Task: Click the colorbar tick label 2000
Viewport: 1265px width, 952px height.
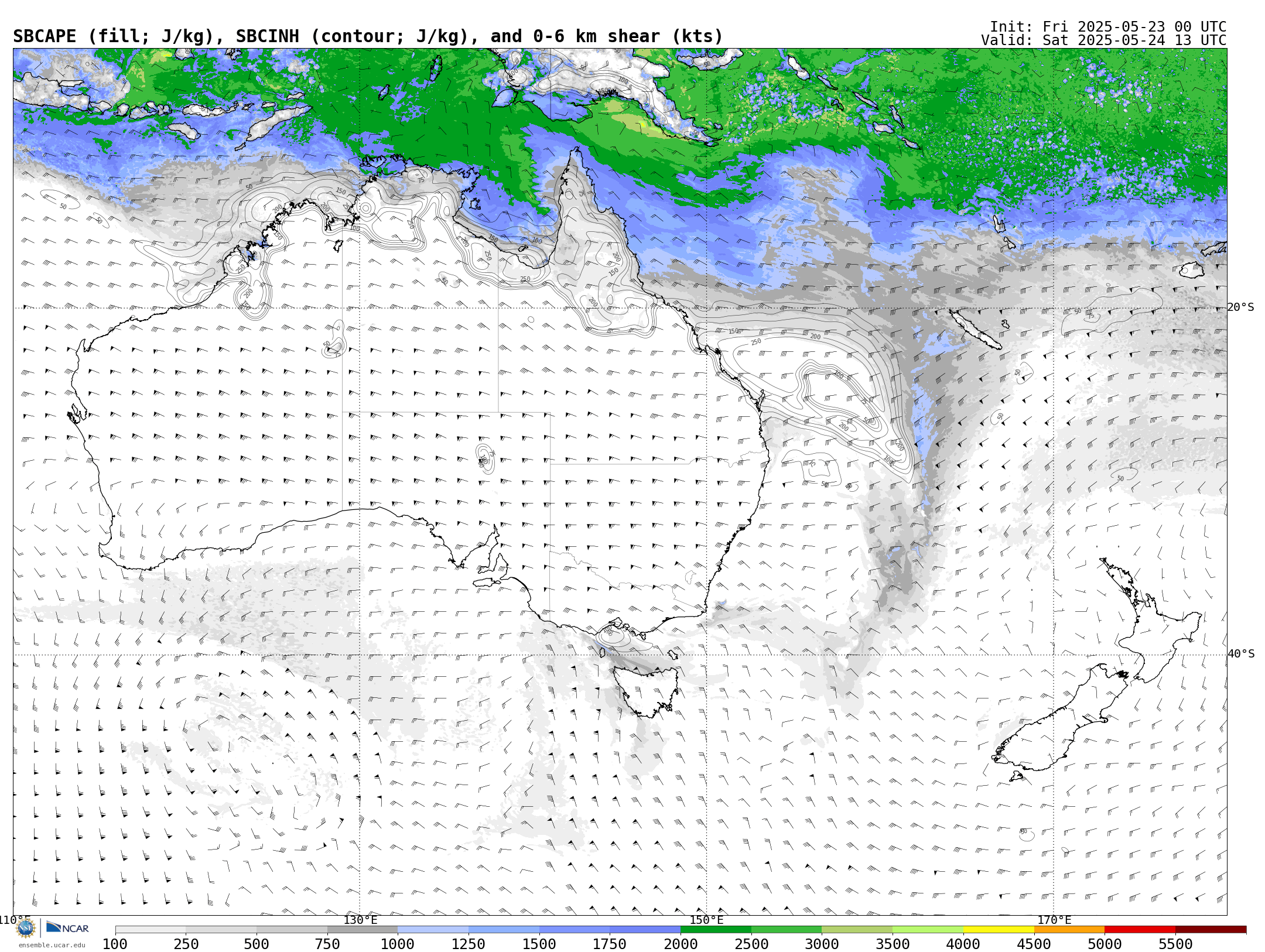Action: point(681,944)
